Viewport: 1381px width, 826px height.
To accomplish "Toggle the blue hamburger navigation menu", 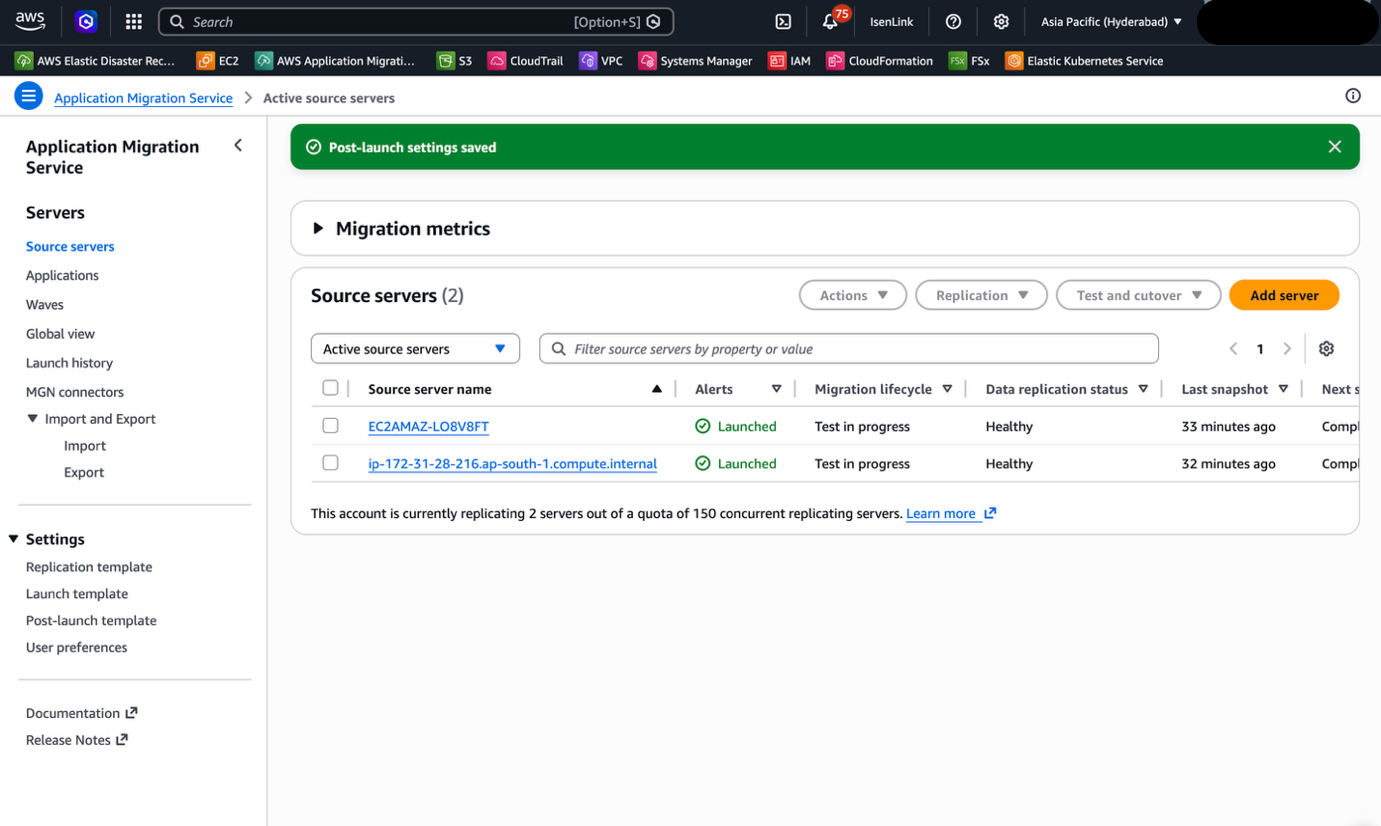I will [x=28, y=96].
